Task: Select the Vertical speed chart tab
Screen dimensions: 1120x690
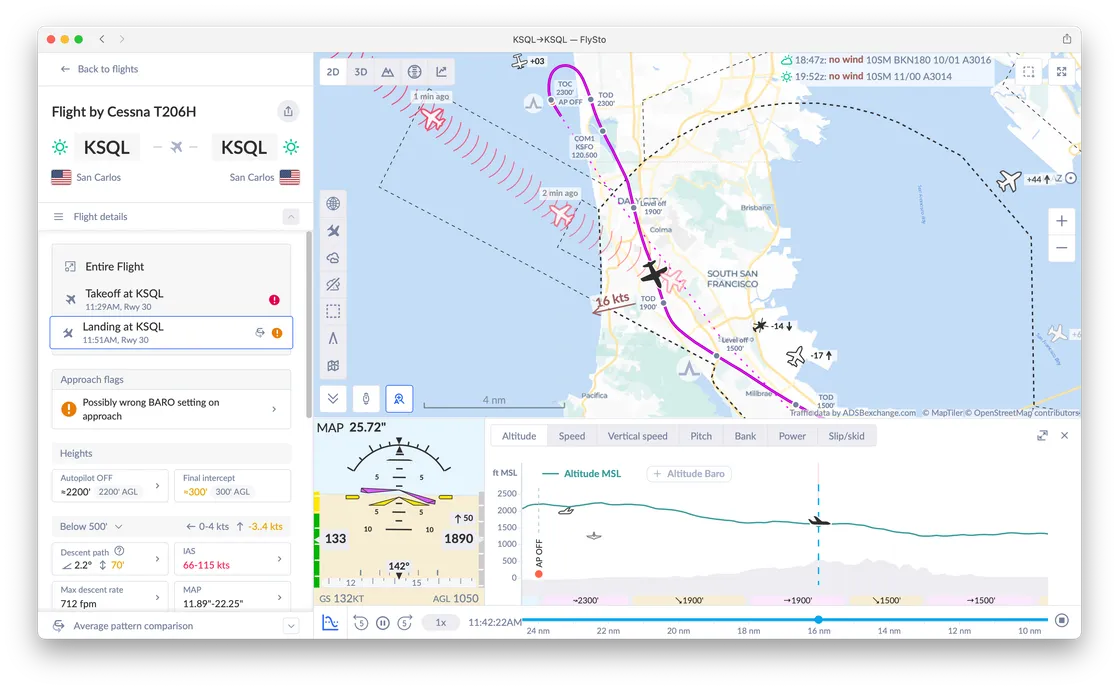Action: [637, 436]
